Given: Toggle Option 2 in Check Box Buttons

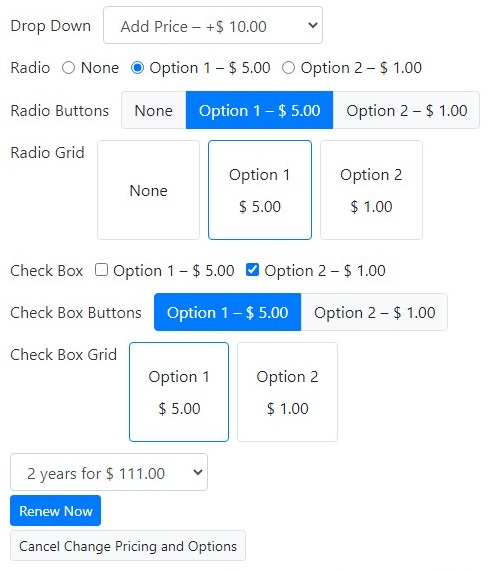Looking at the screenshot, I should pyautogui.click(x=374, y=312).
